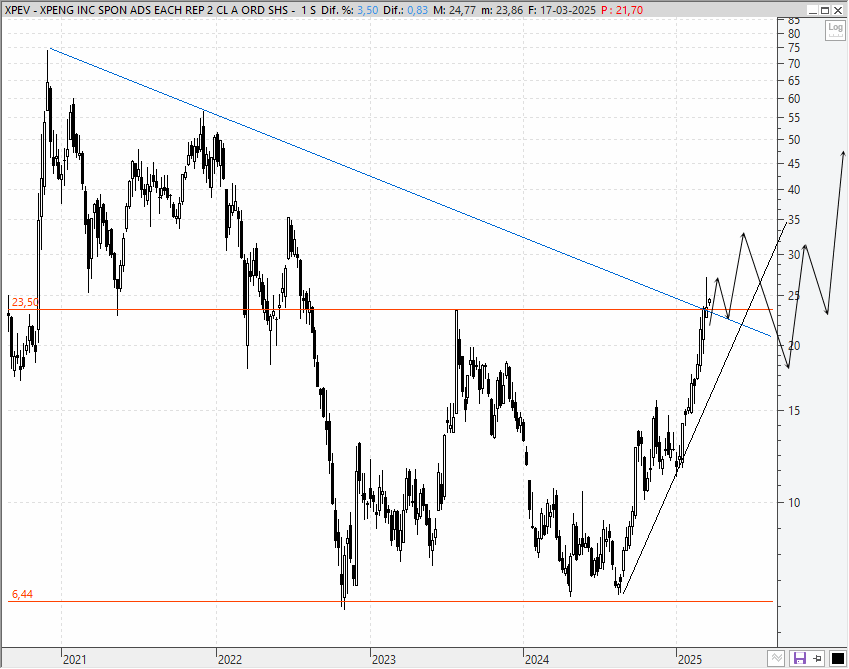The height and width of the screenshot is (669, 849).
Task: Click the 65 price axis label
Action: click(794, 81)
